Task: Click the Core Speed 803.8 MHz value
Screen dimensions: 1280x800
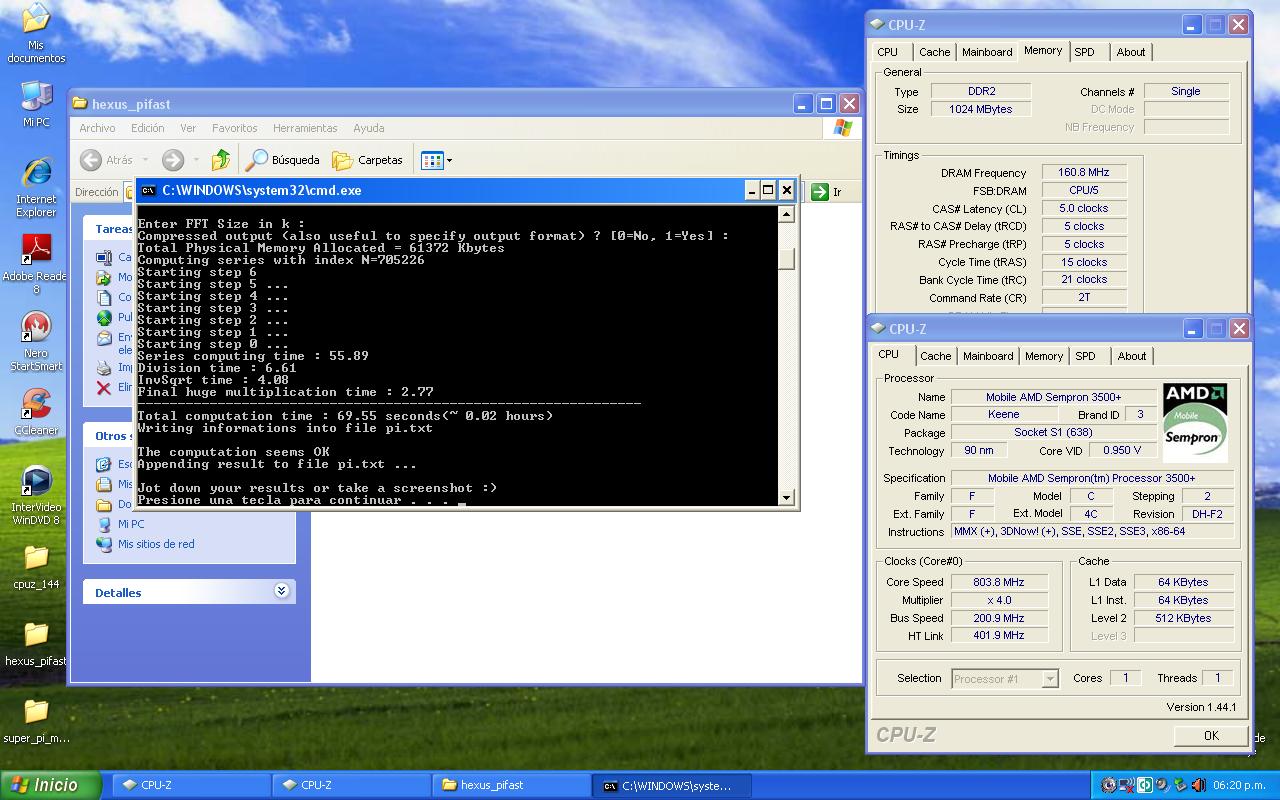Action: pos(999,582)
